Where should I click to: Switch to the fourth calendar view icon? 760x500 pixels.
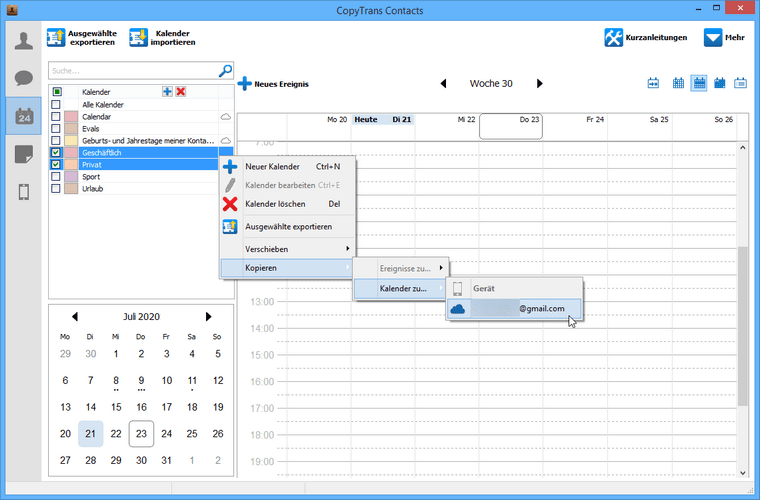pos(720,83)
